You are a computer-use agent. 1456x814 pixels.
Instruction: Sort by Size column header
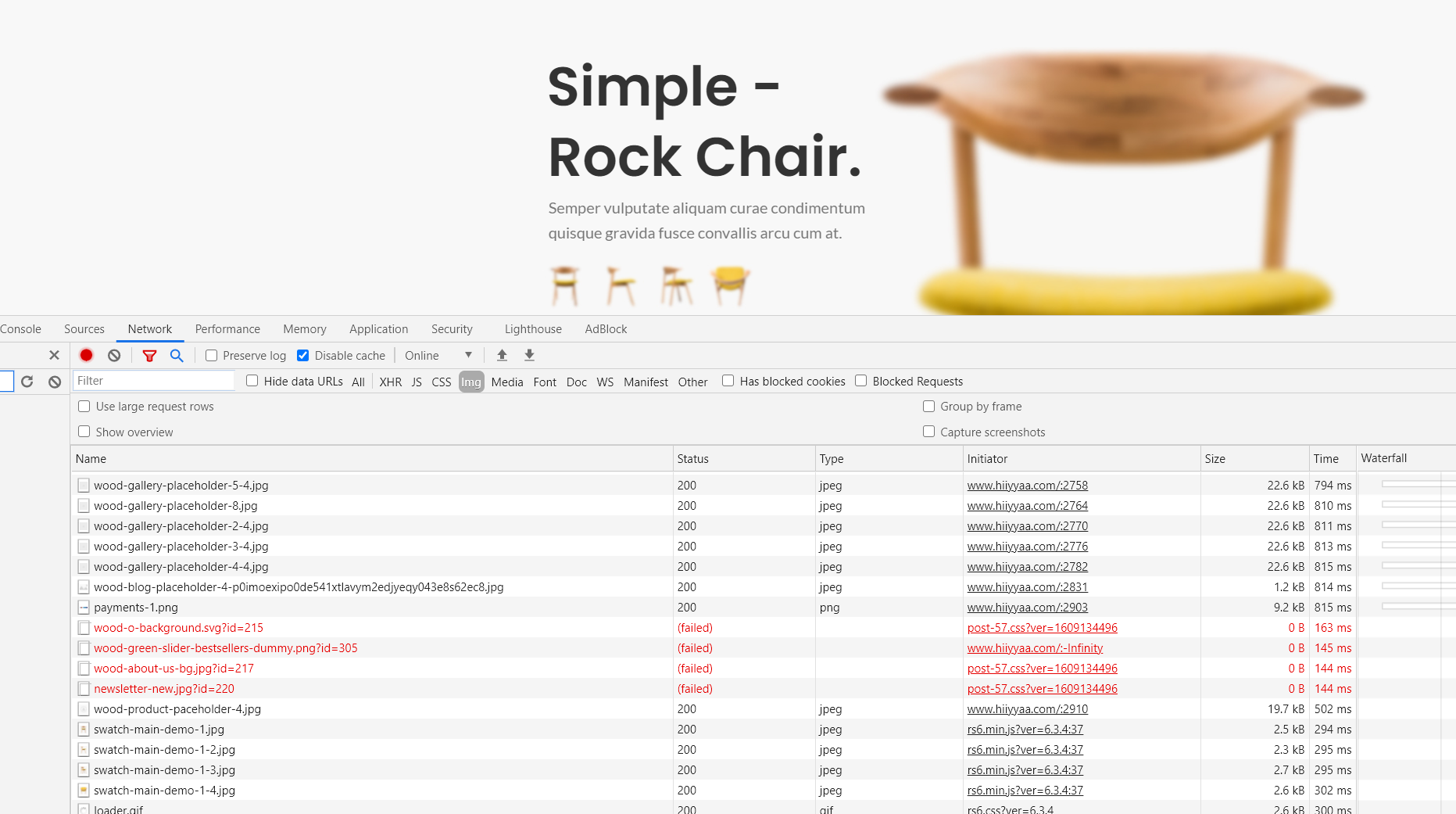click(1254, 459)
